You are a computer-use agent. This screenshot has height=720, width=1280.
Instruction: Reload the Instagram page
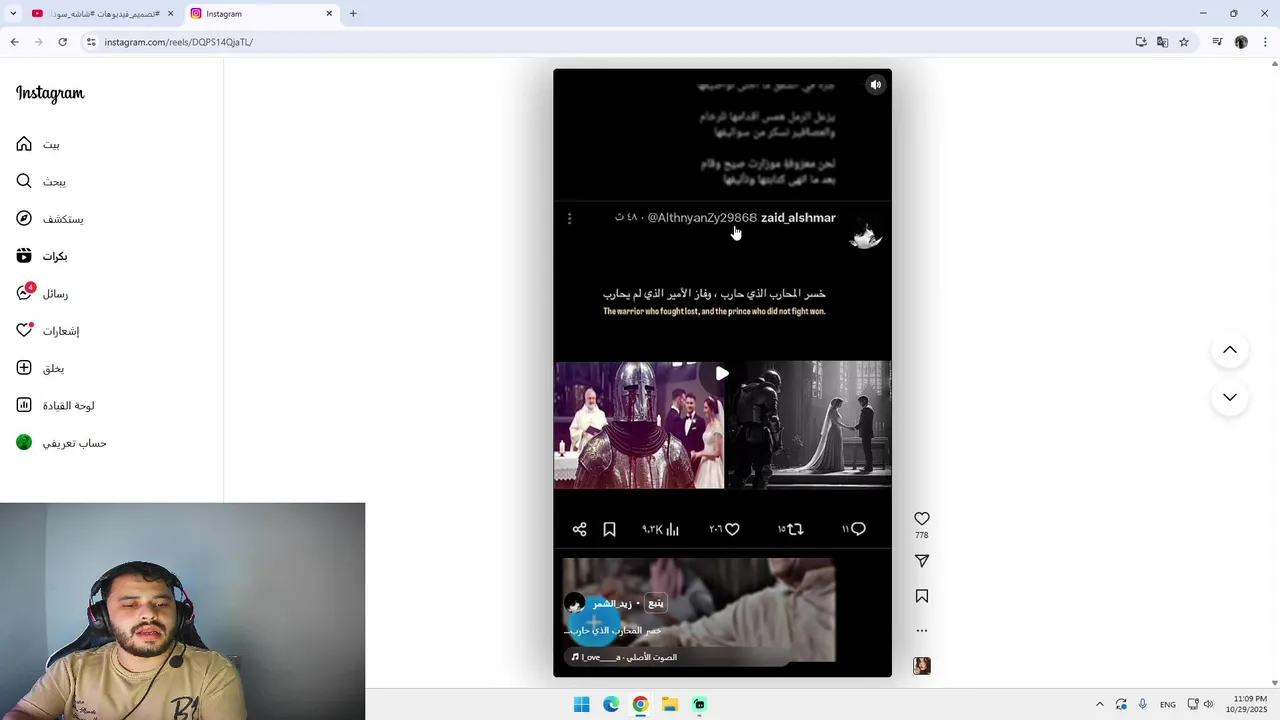[62, 42]
